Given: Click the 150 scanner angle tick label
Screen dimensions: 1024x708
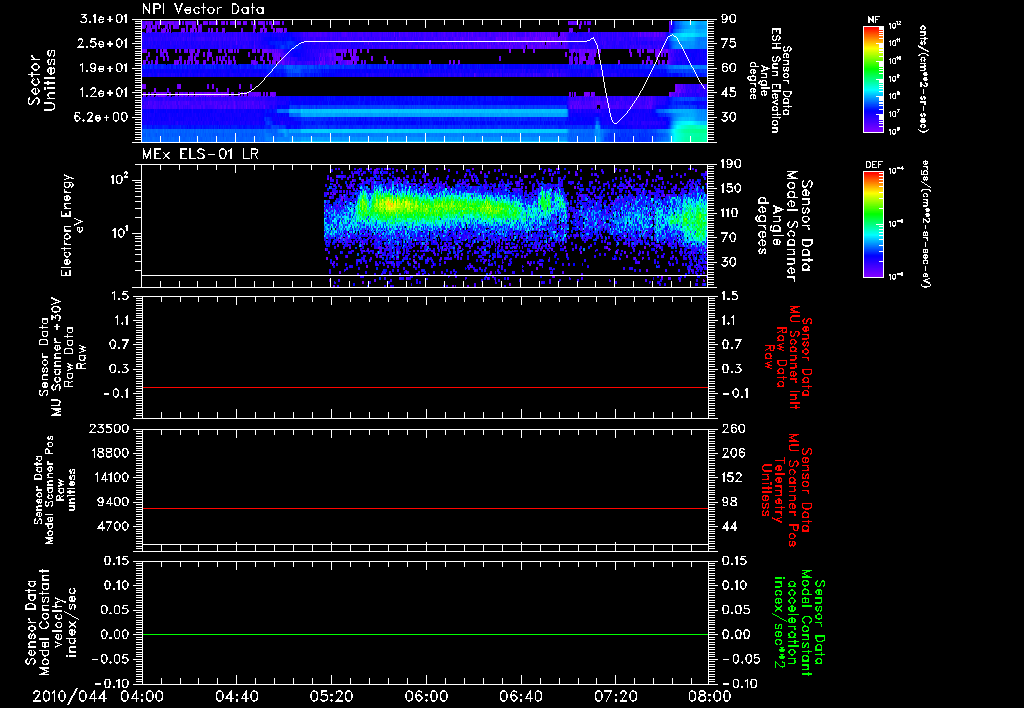Looking at the screenshot, I should click(x=731, y=188).
